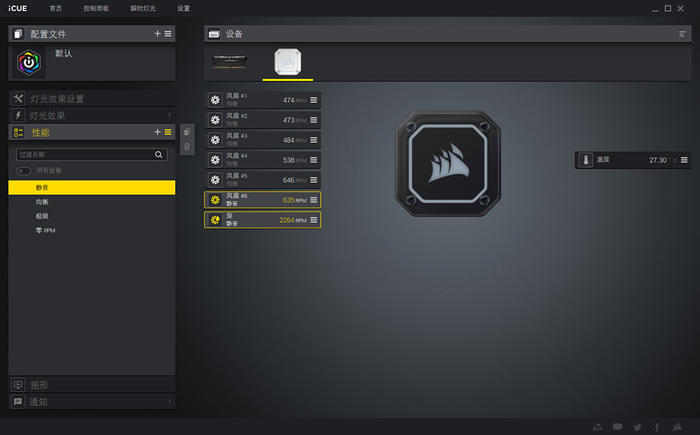Open the Facebook link in footer
Screen dimensions: 700x435
point(657,427)
